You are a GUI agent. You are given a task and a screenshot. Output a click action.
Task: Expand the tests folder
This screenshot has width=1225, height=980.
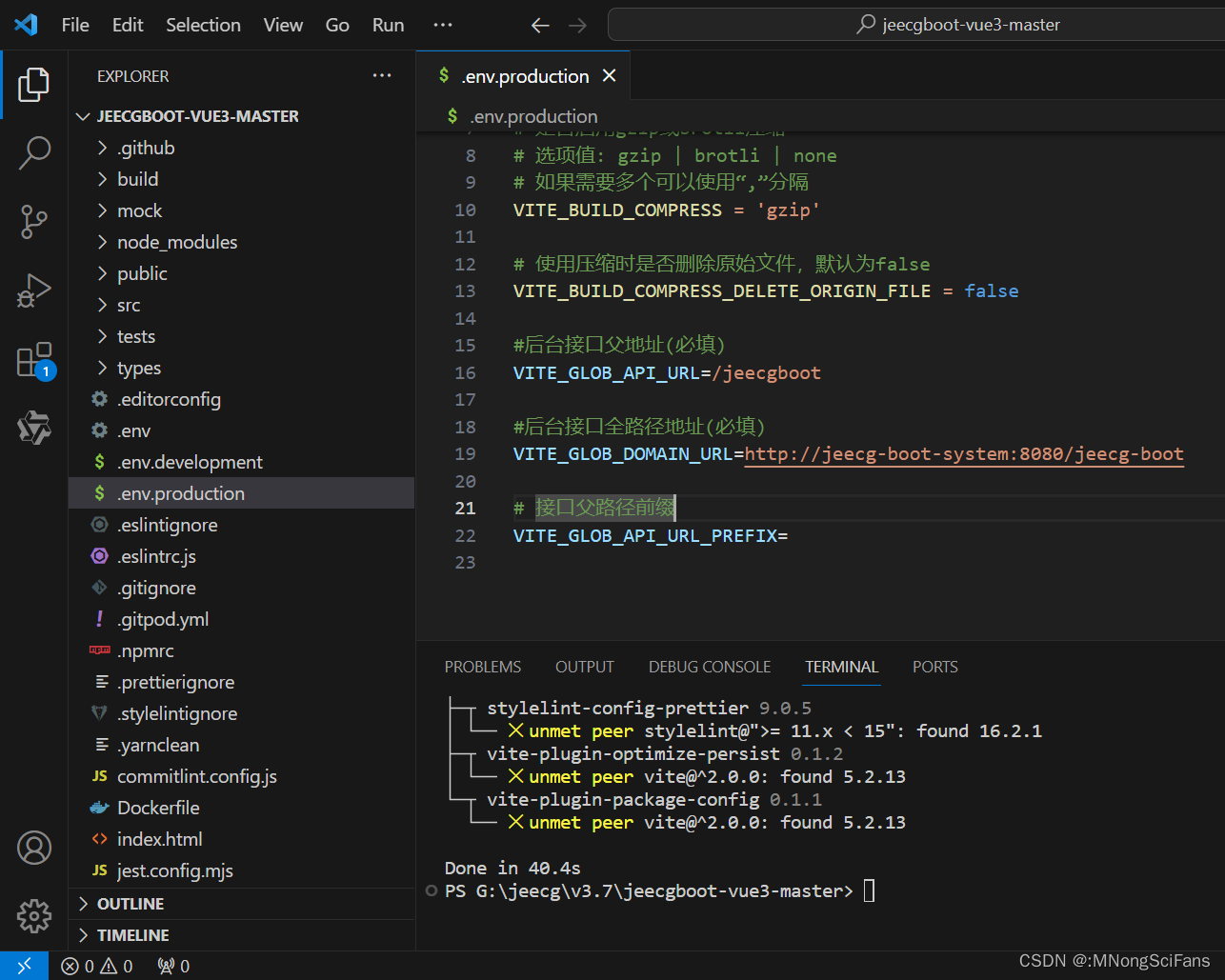242,336
